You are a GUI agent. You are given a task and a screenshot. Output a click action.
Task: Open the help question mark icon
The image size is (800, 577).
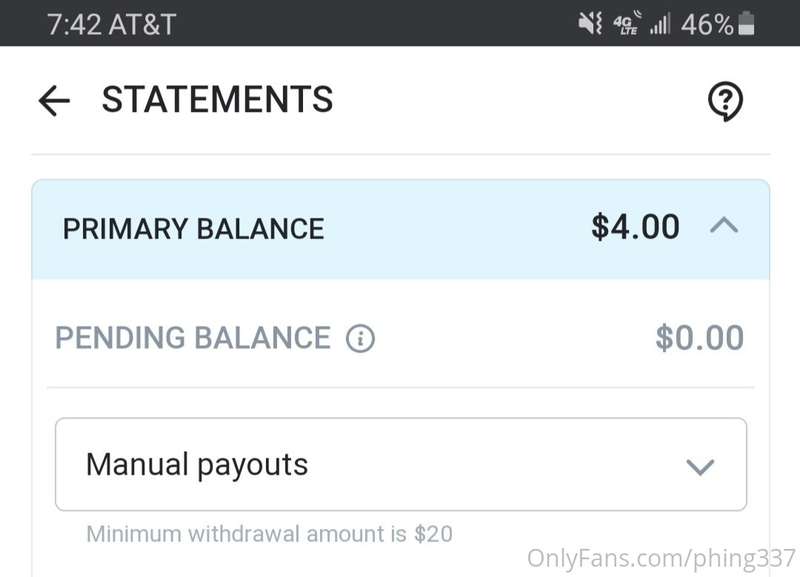coord(725,101)
